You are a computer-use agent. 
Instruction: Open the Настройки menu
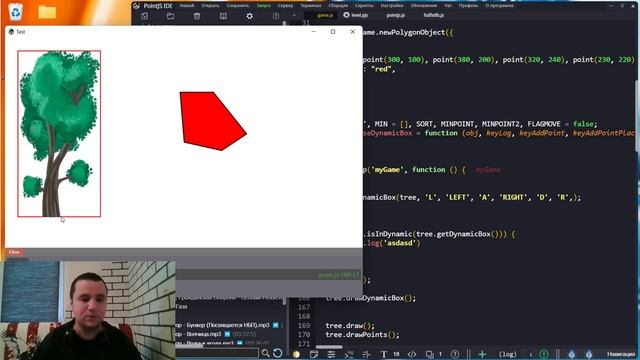pyautogui.click(x=392, y=6)
